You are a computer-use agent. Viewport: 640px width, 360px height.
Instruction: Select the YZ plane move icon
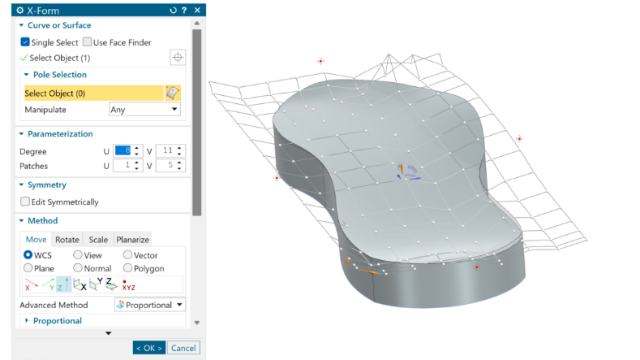coord(80,284)
